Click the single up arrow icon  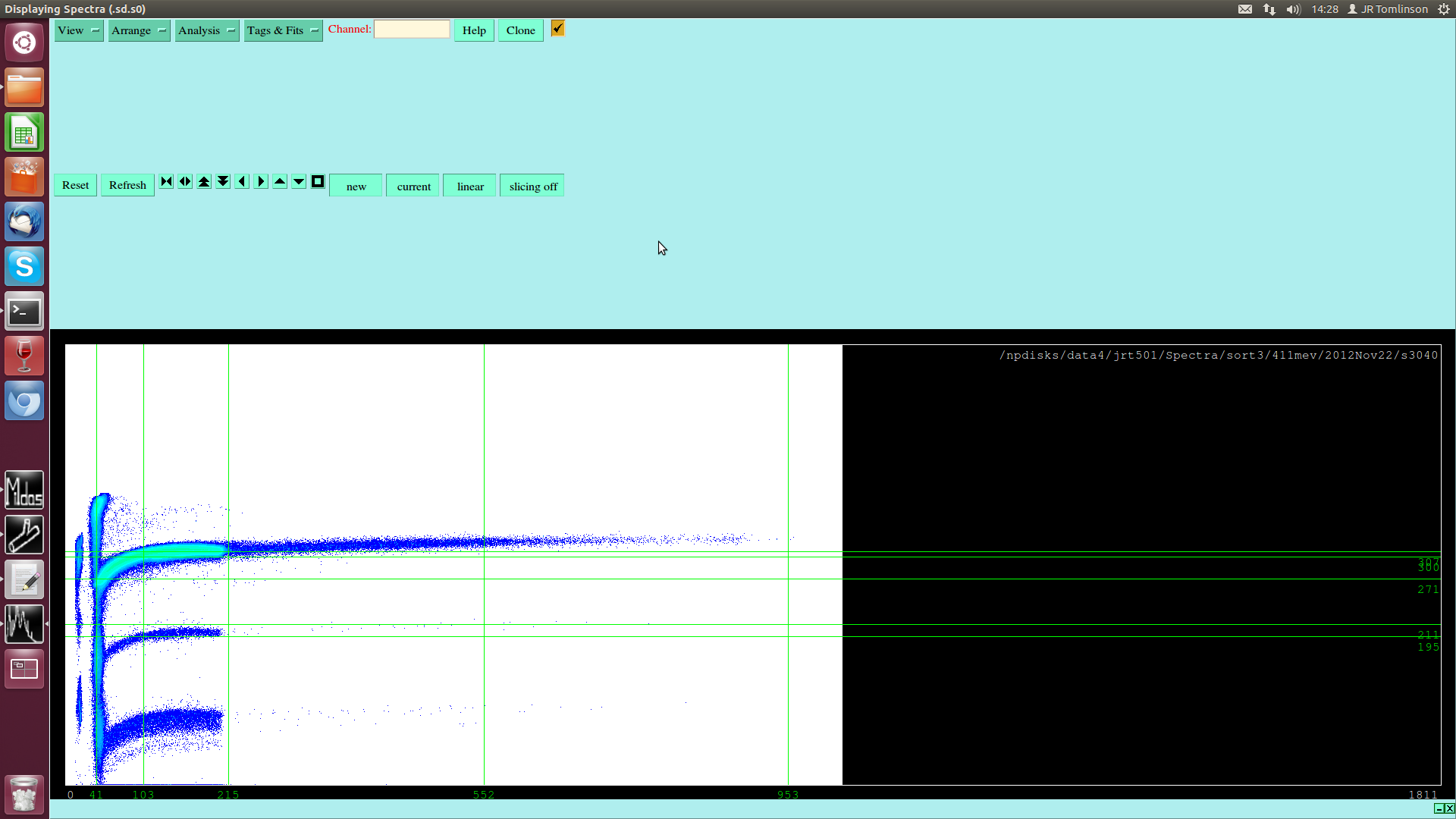280,181
